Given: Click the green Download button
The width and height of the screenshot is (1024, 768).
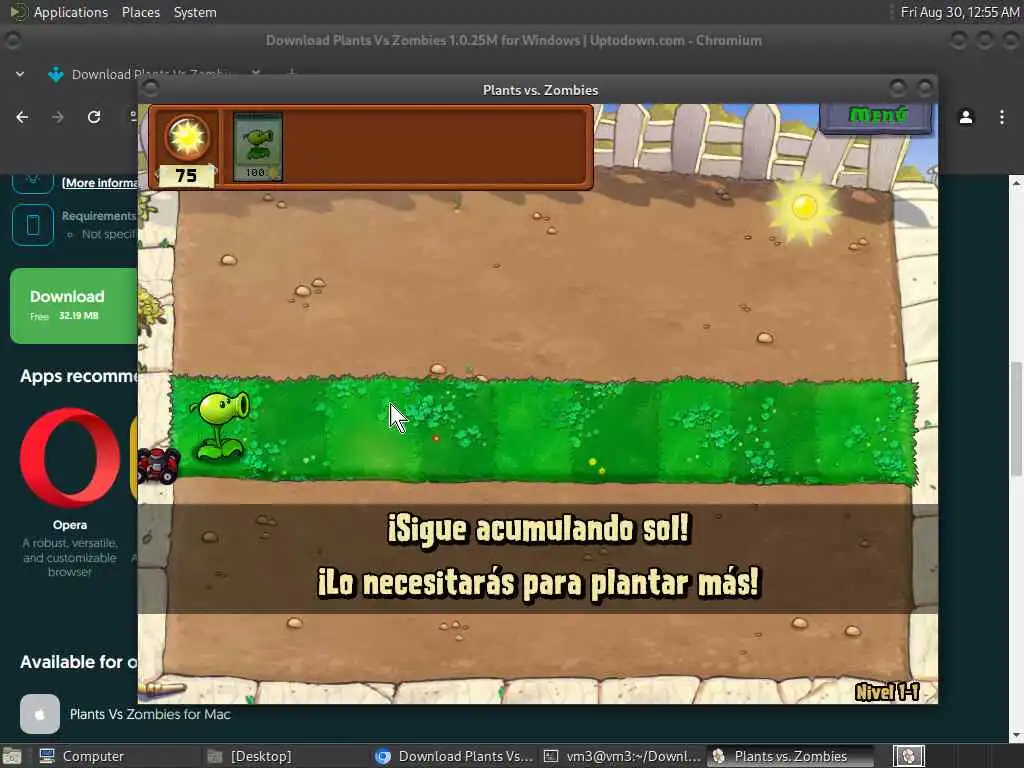Looking at the screenshot, I should [x=74, y=305].
